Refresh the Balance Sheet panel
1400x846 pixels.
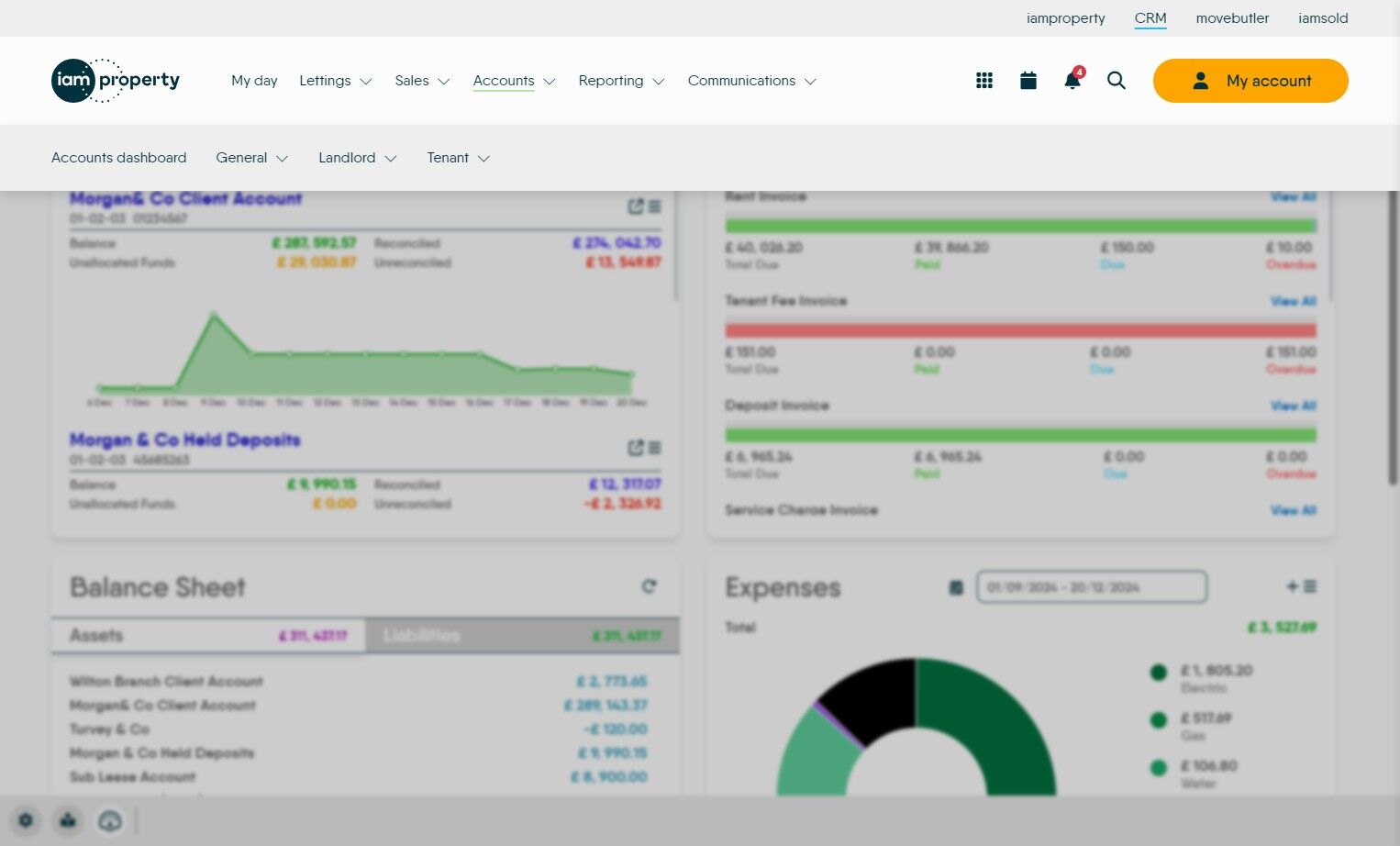point(650,586)
